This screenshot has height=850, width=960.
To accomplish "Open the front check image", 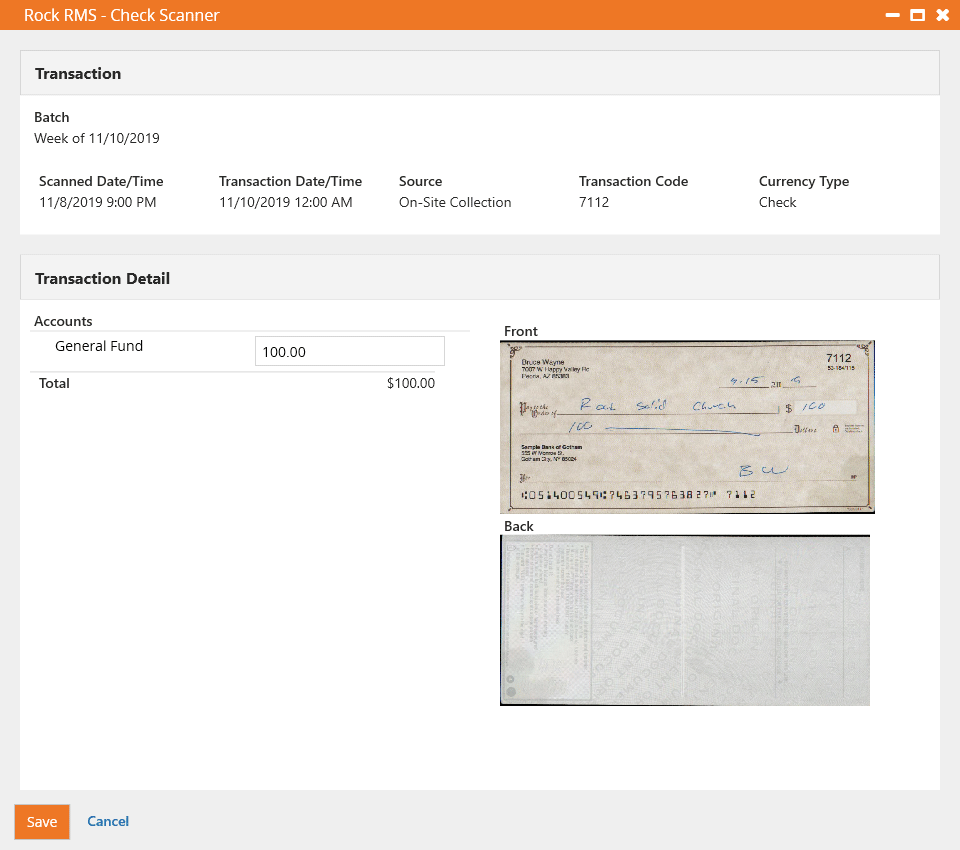I will point(687,427).
